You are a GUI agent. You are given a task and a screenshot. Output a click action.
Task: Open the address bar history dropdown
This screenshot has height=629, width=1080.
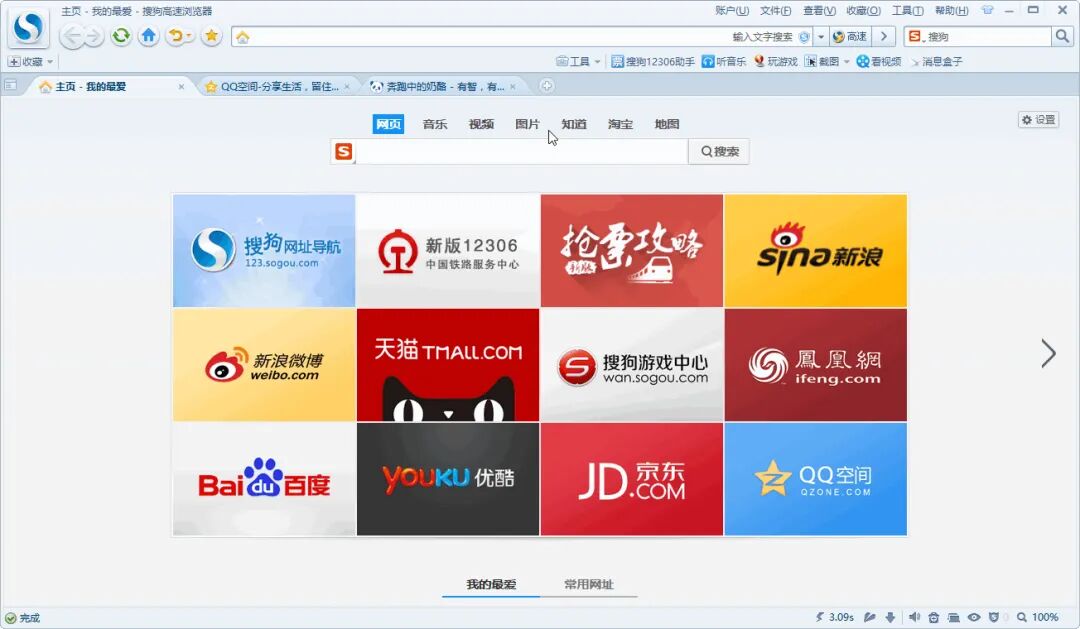click(820, 37)
